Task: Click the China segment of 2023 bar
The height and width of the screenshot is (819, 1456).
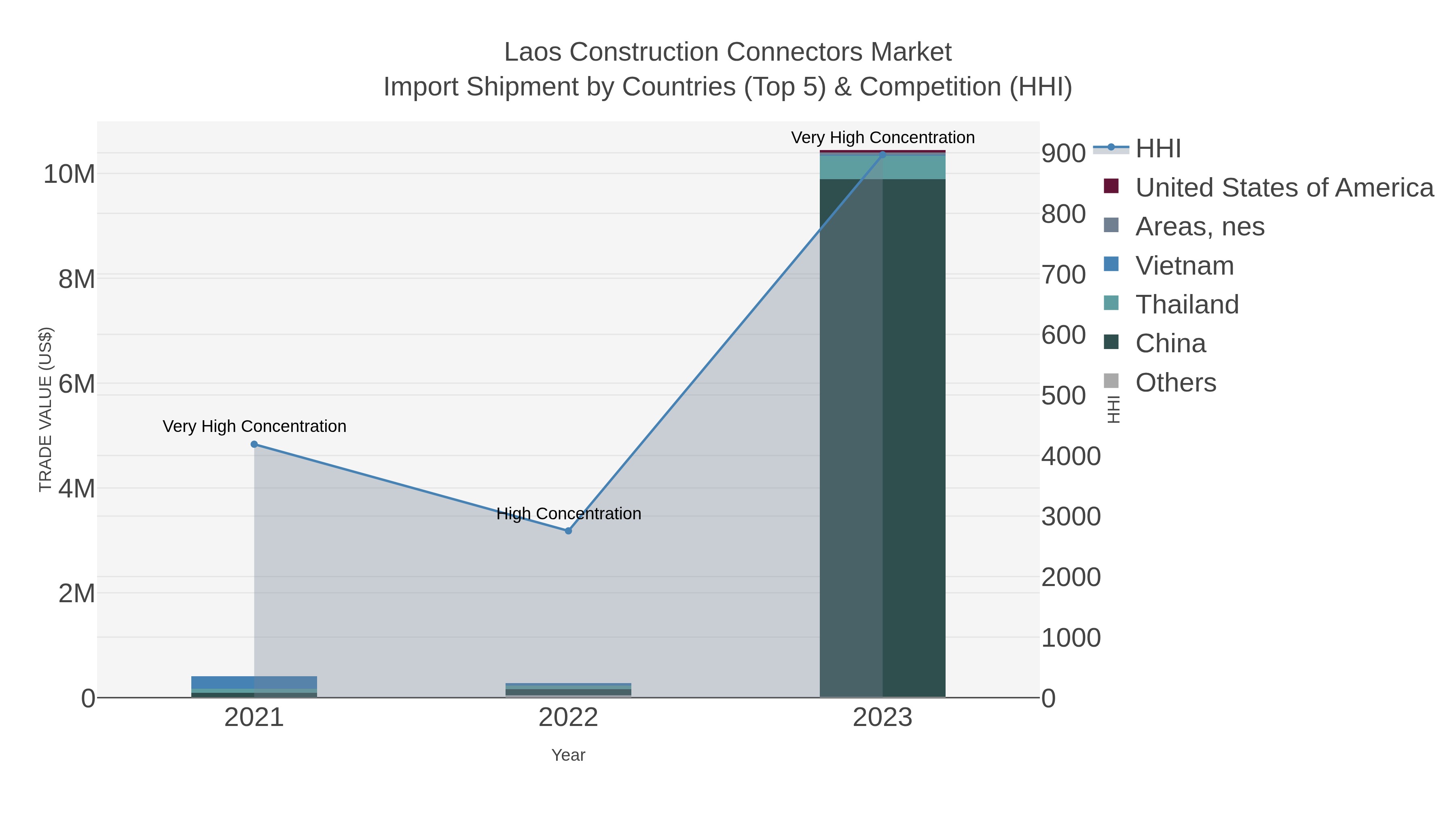Action: pos(883,438)
